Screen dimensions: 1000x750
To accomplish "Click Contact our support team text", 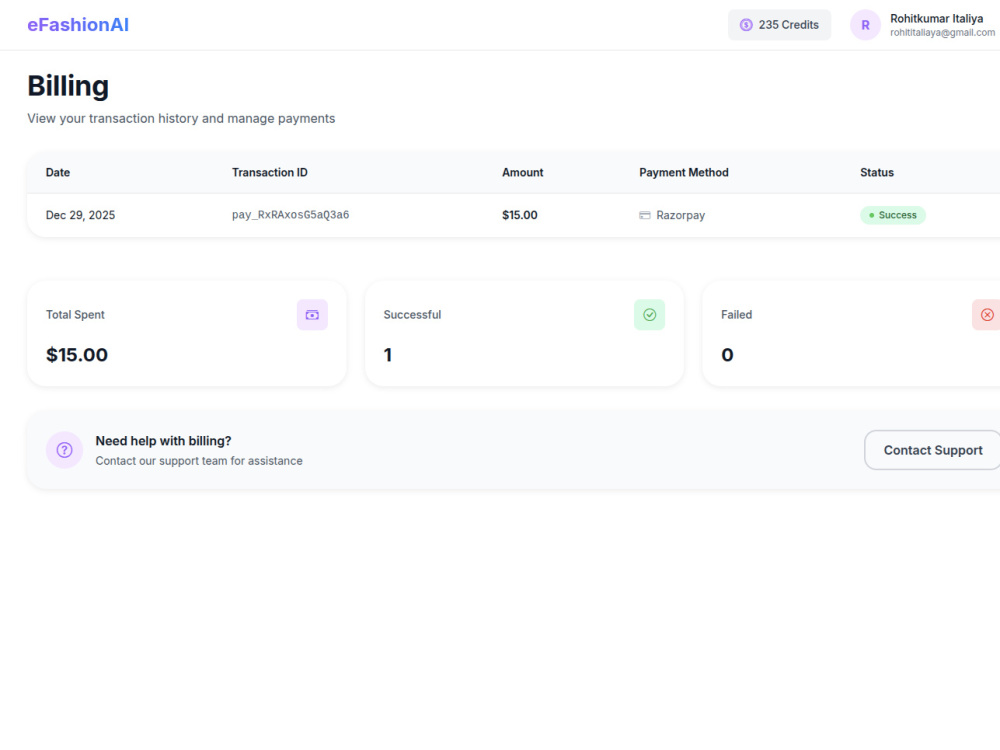I will tap(199, 460).
